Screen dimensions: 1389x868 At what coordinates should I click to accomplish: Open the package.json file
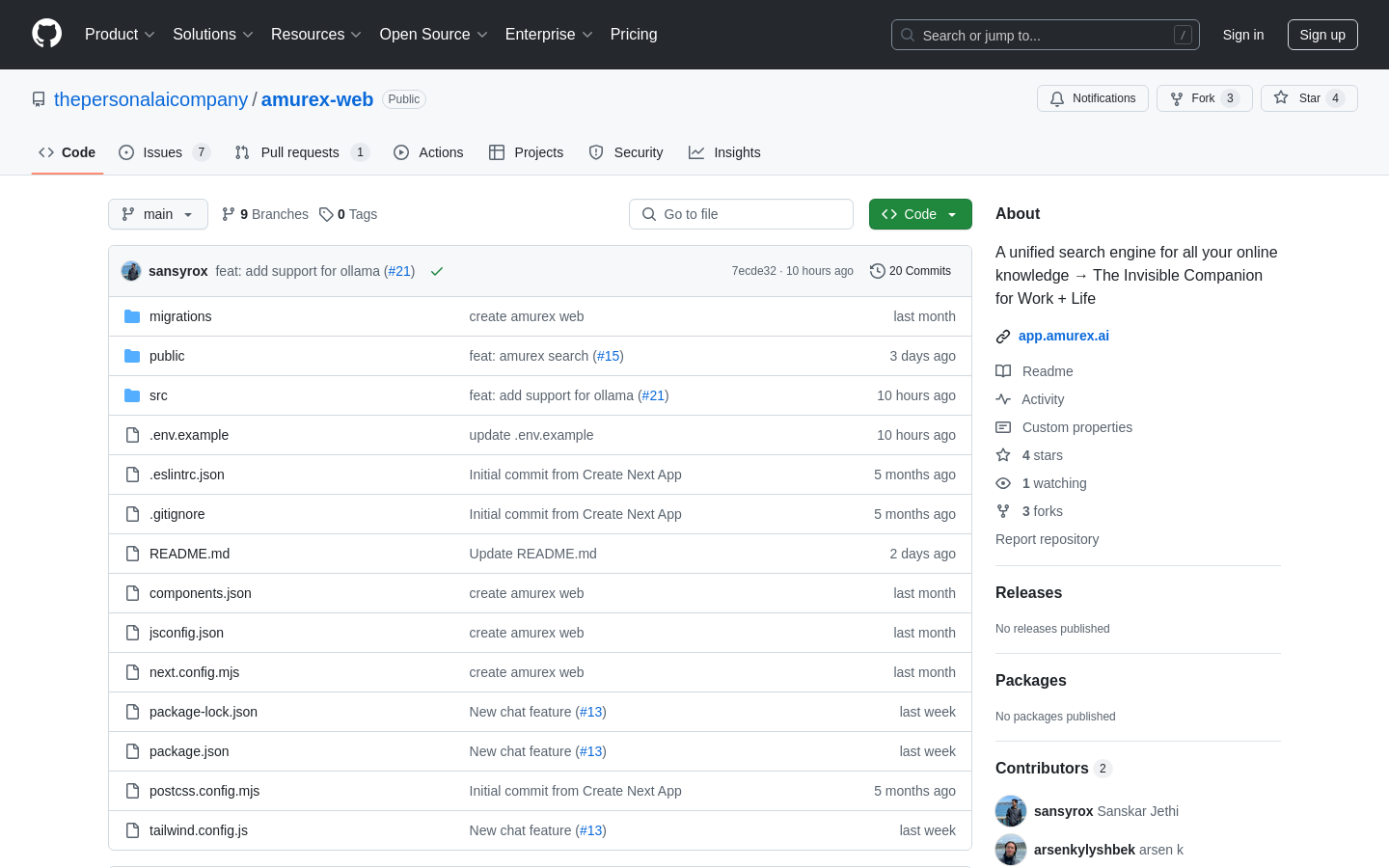(x=189, y=751)
